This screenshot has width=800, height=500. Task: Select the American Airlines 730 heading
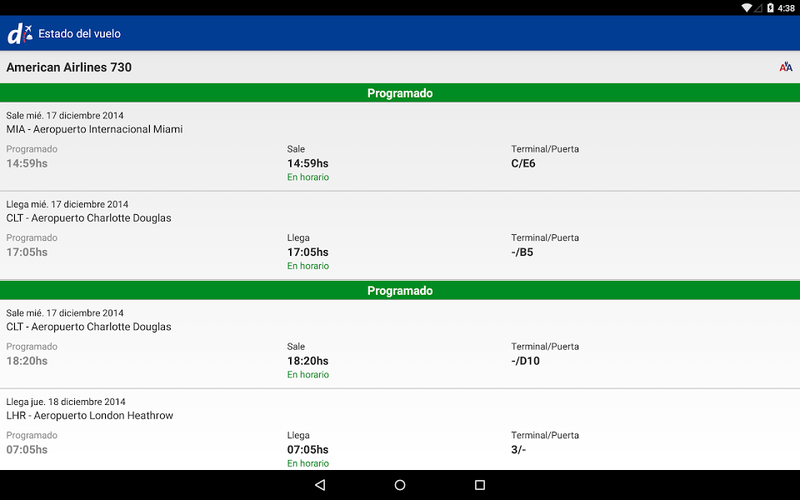click(x=69, y=67)
